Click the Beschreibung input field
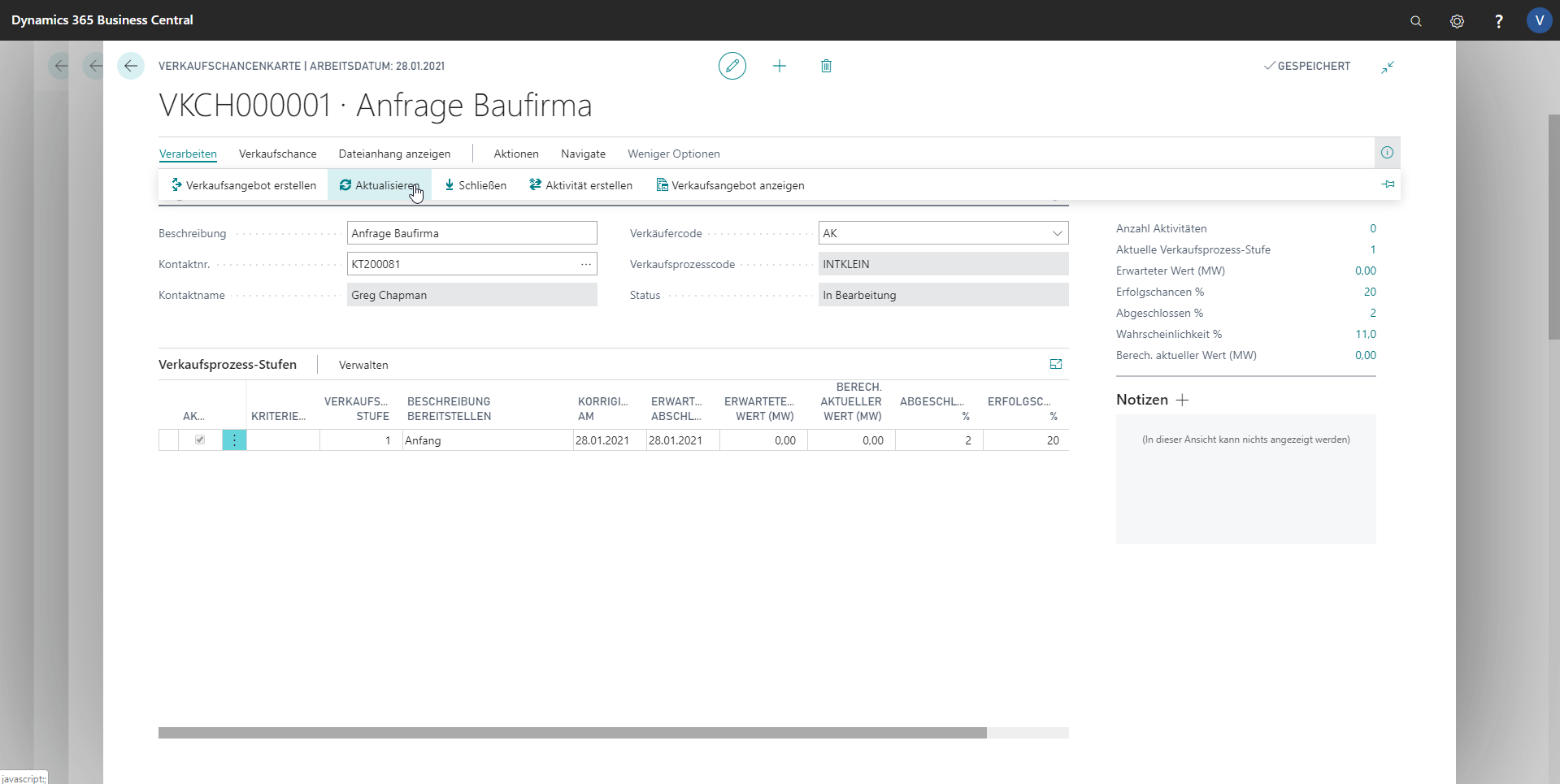The height and width of the screenshot is (784, 1560). [472, 233]
